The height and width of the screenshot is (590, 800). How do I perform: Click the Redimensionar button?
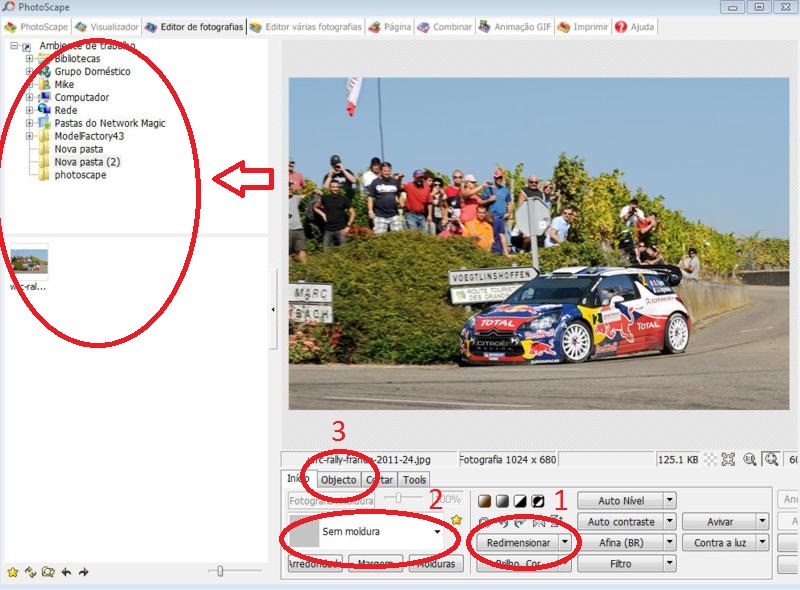(x=518, y=543)
